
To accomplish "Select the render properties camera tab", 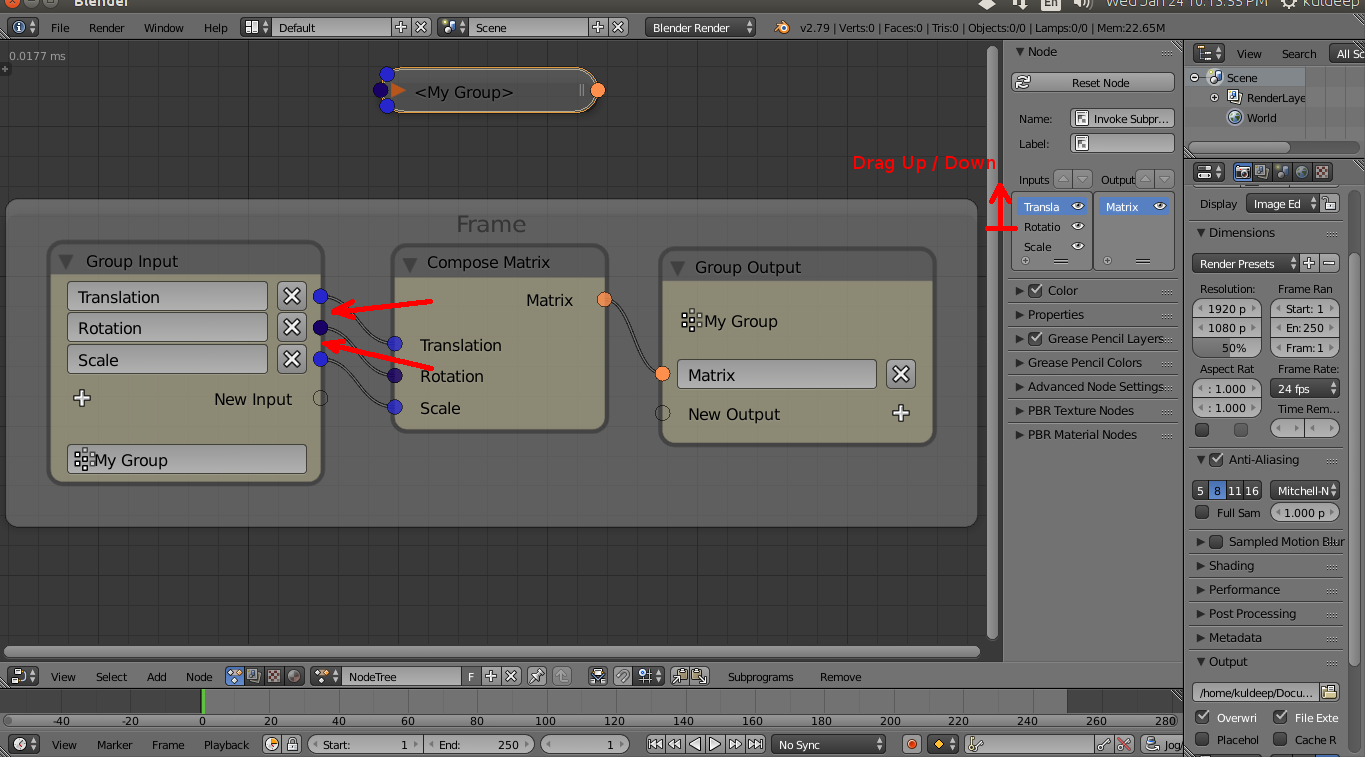I will click(1242, 172).
